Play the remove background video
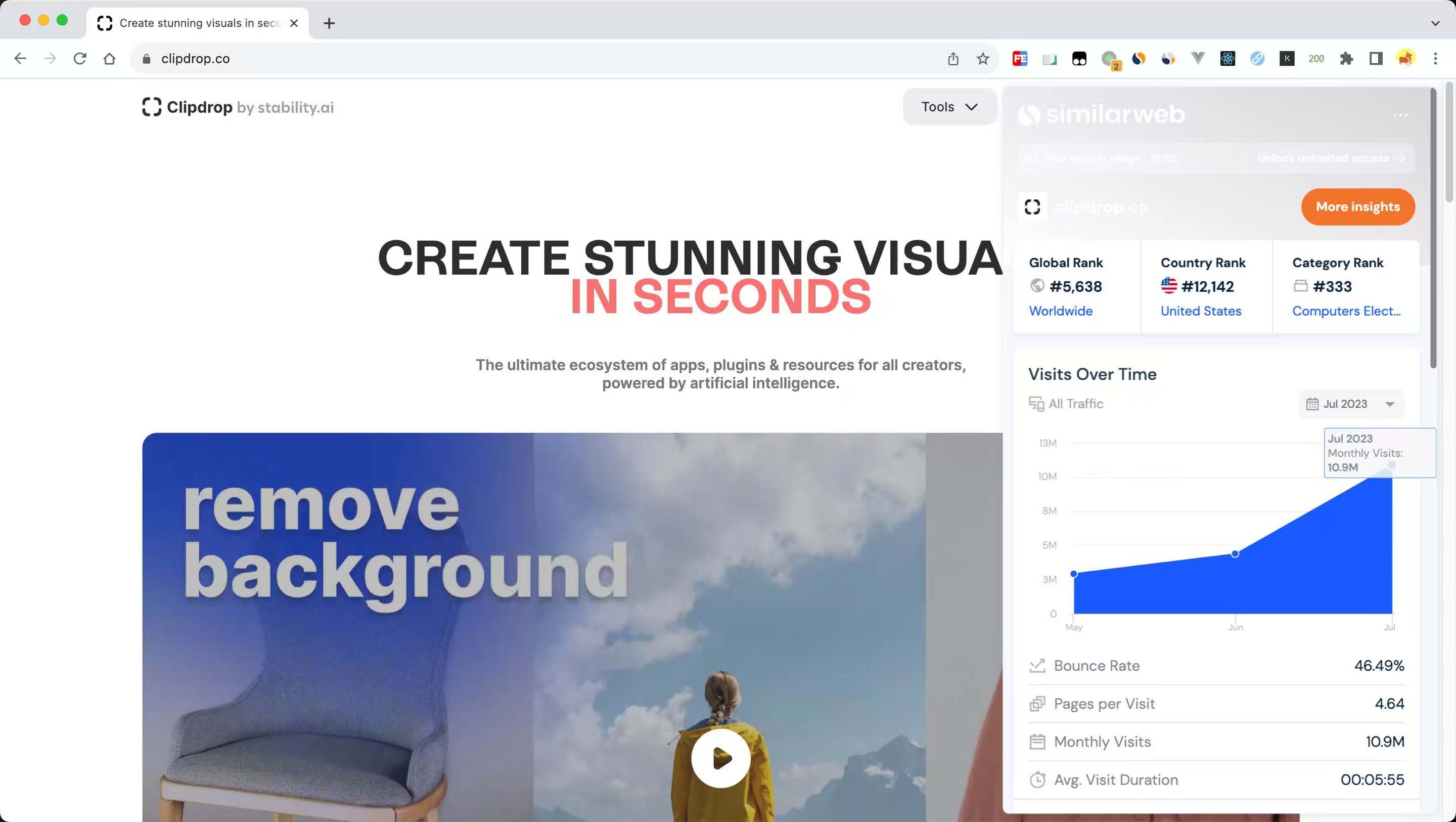 click(x=720, y=758)
